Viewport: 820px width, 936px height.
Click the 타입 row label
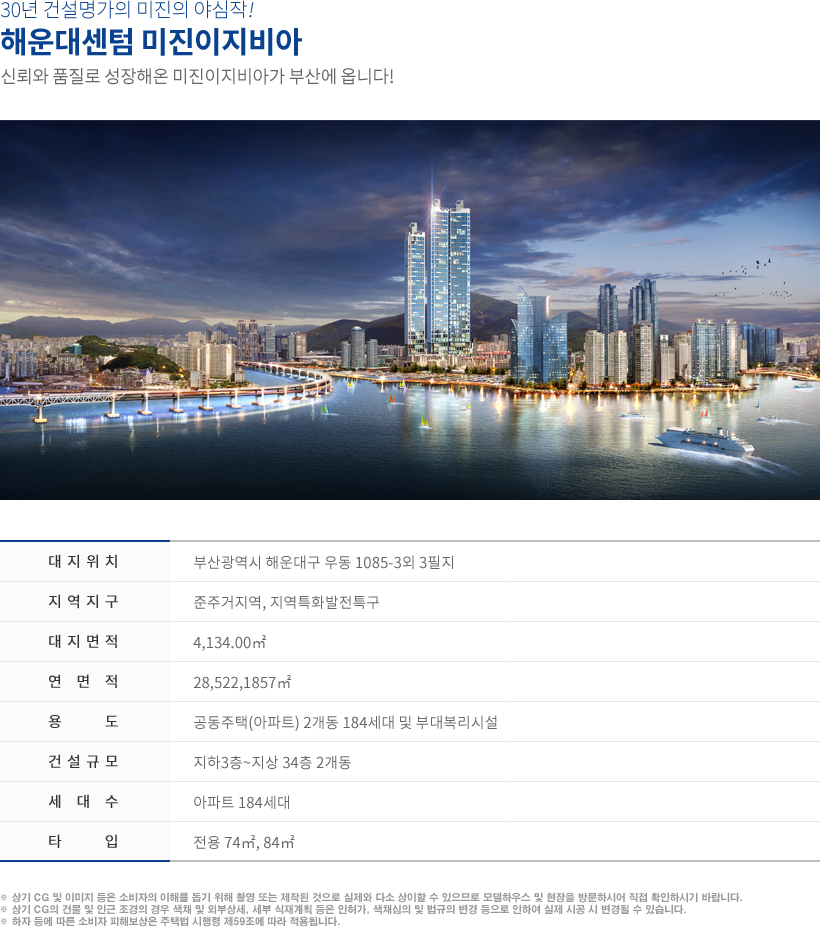click(x=84, y=842)
